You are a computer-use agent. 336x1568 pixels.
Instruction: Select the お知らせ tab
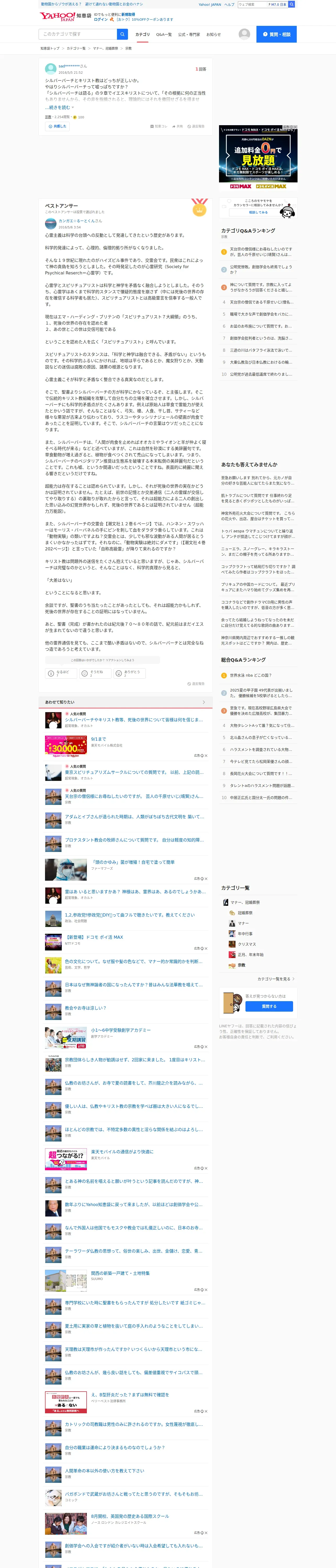coord(214,35)
